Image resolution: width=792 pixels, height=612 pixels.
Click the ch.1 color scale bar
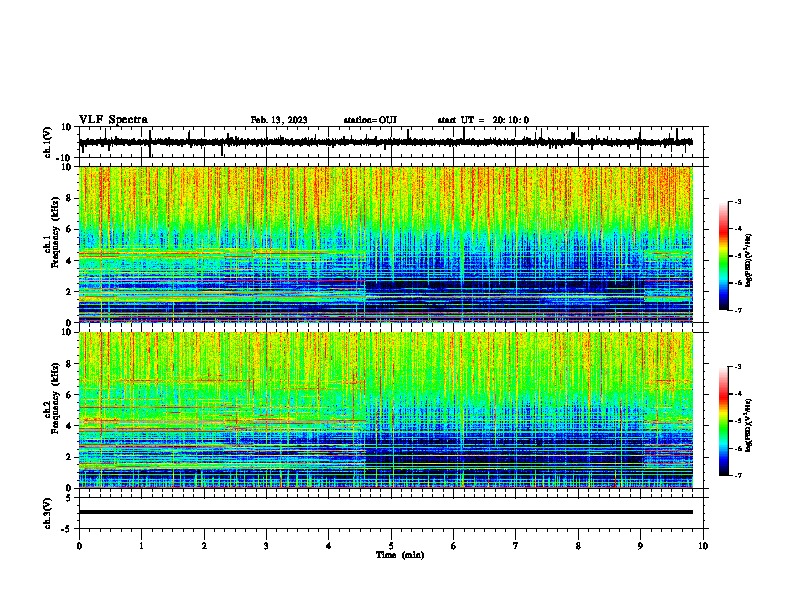724,256
